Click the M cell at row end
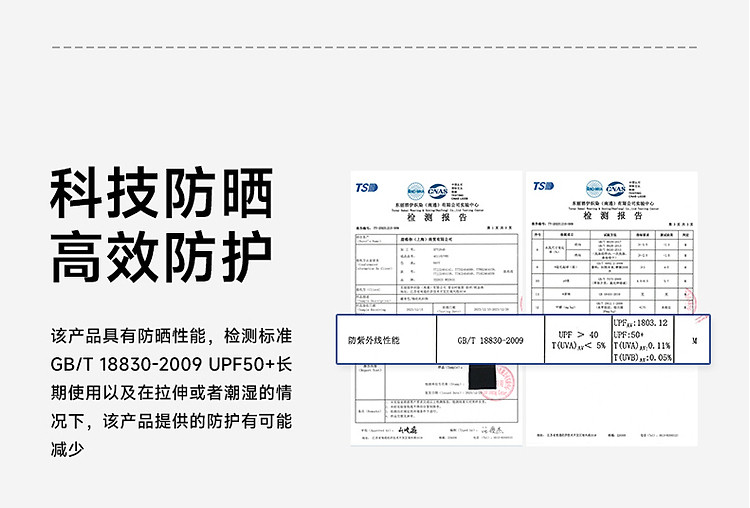This screenshot has width=750, height=508. point(694,341)
